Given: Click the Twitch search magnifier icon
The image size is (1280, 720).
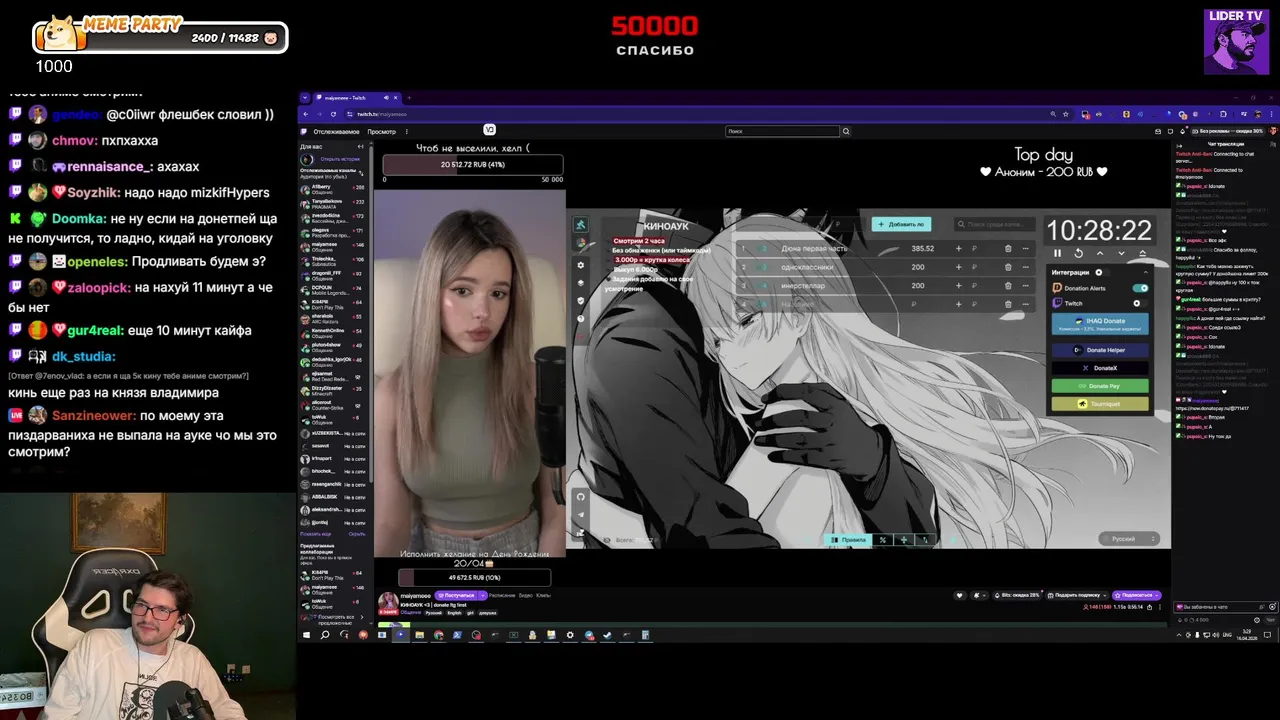Looking at the screenshot, I should [846, 131].
